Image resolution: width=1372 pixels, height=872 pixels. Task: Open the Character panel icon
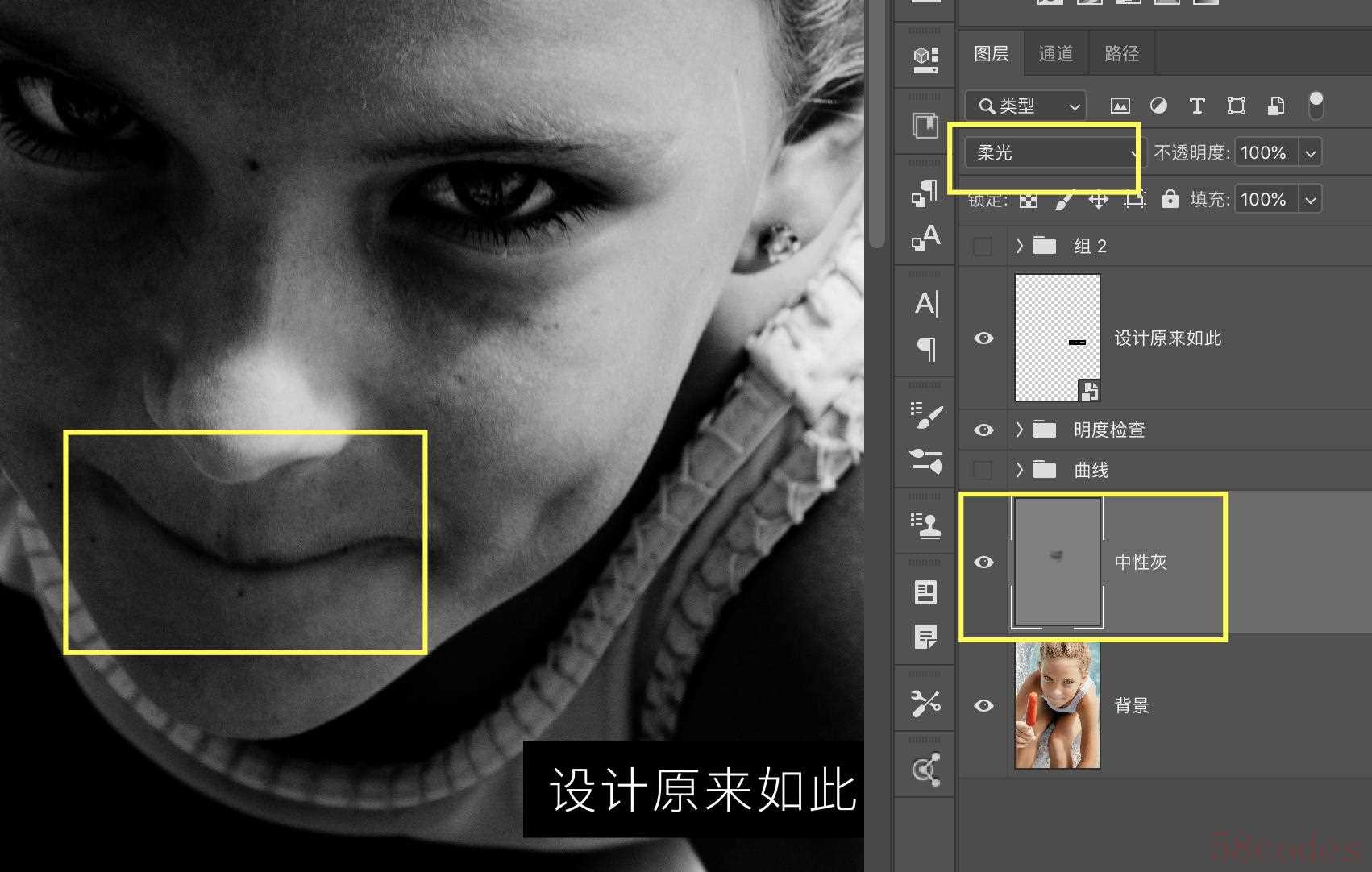pos(925,303)
